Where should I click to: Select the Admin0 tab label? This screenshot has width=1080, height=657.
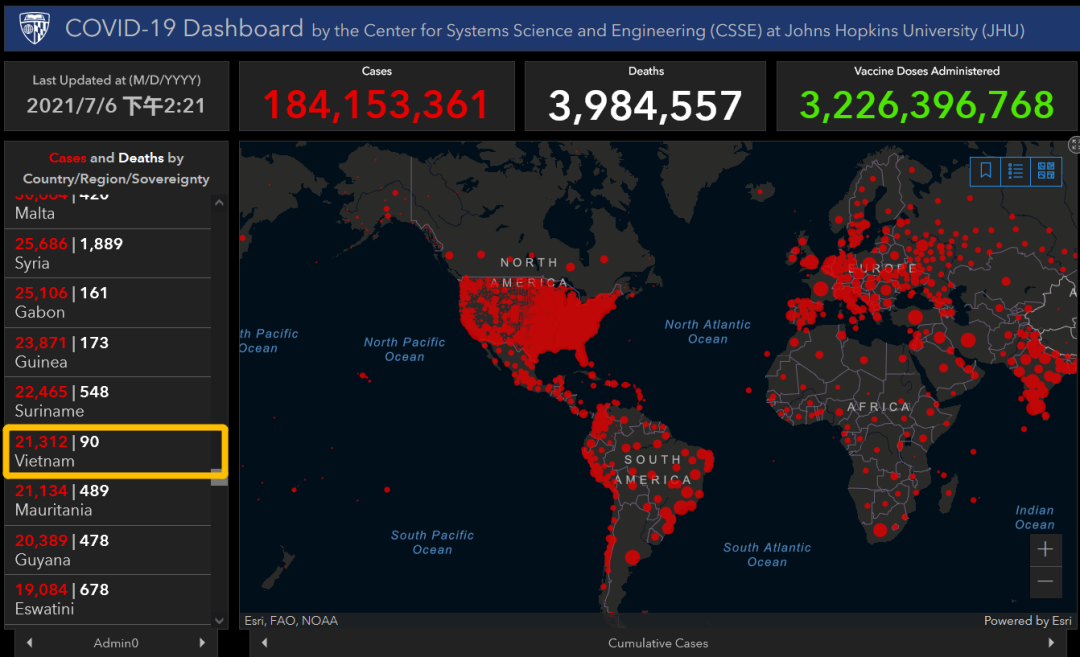click(116, 643)
